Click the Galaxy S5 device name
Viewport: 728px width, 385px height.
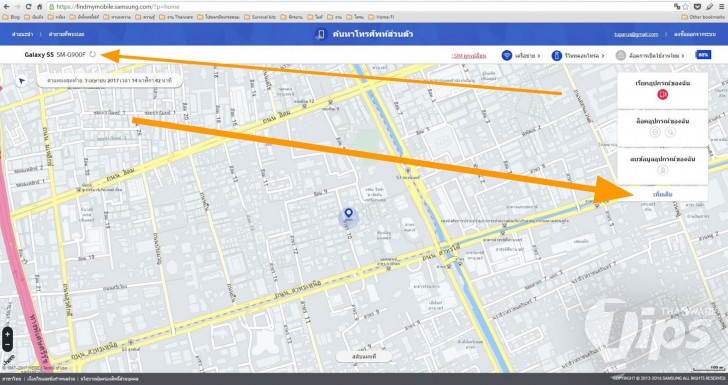[39, 55]
